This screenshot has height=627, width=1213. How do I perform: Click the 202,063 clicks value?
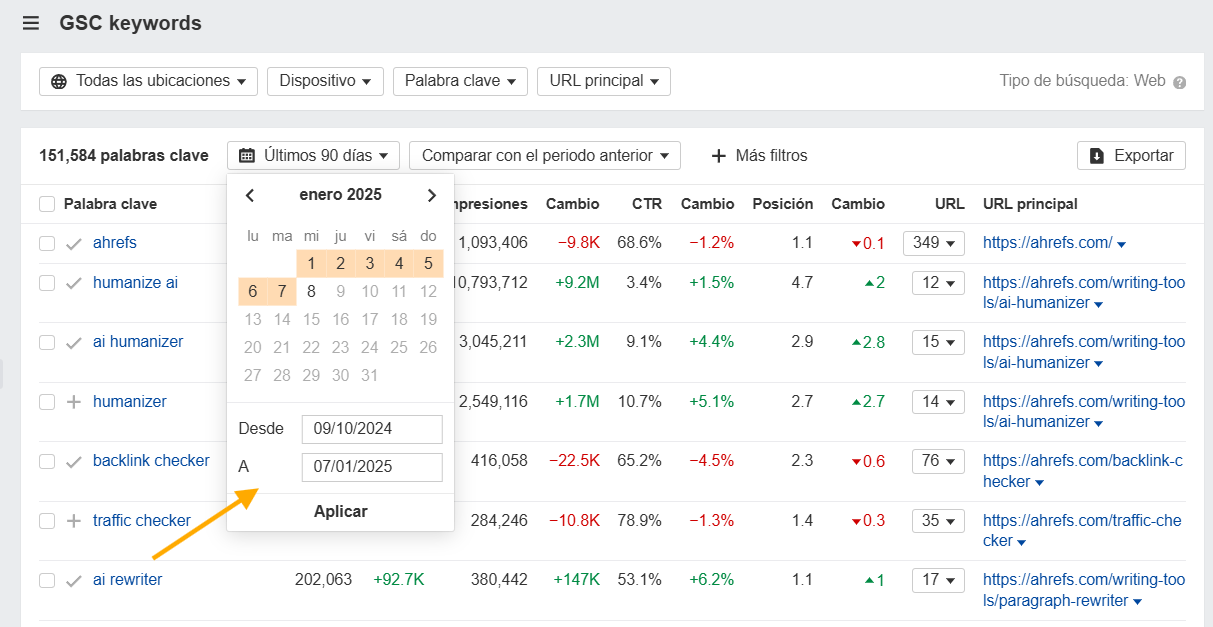323,580
